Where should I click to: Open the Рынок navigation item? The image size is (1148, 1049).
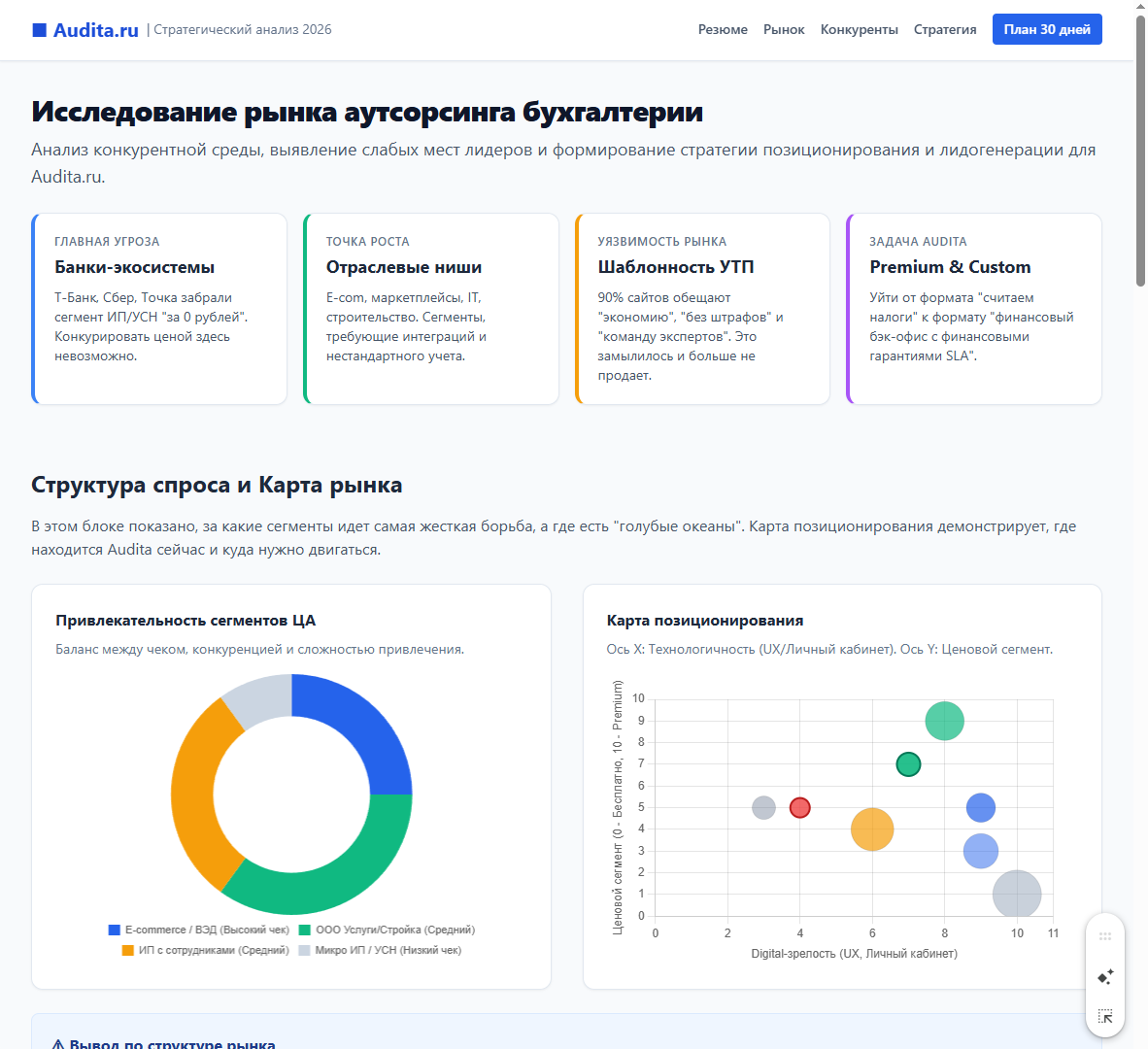click(784, 29)
